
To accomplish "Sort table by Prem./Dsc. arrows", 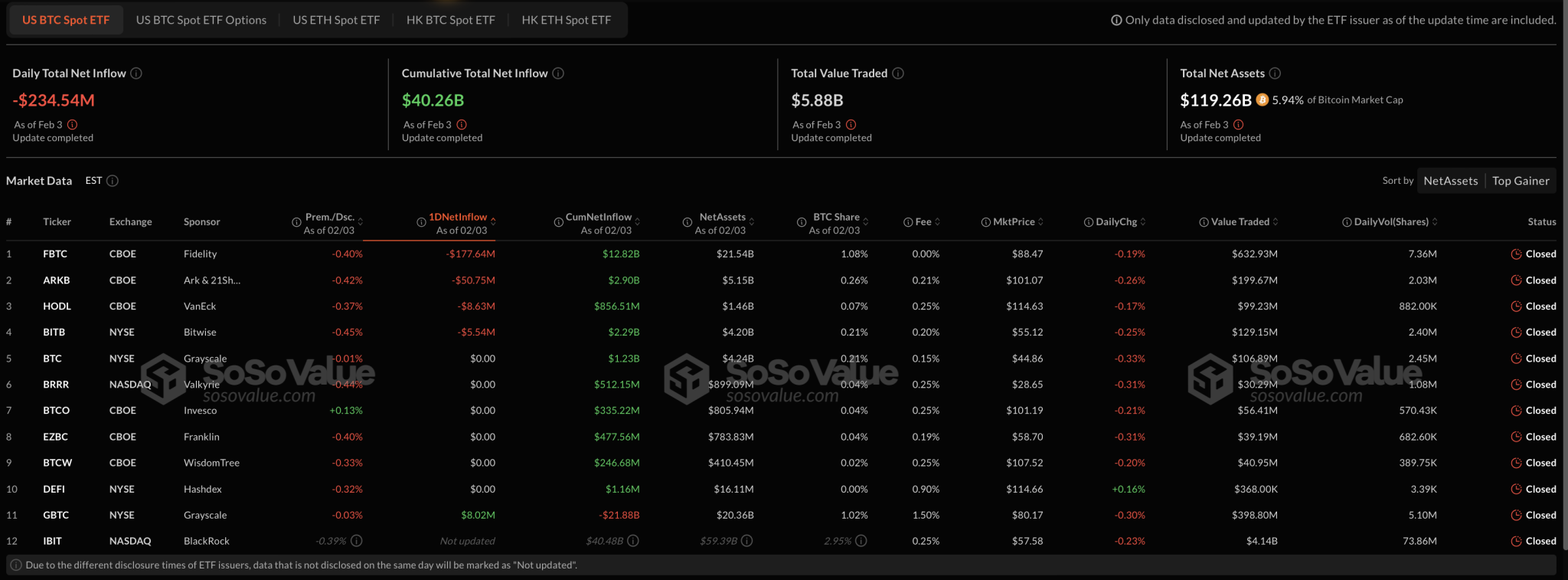I will 361,222.
